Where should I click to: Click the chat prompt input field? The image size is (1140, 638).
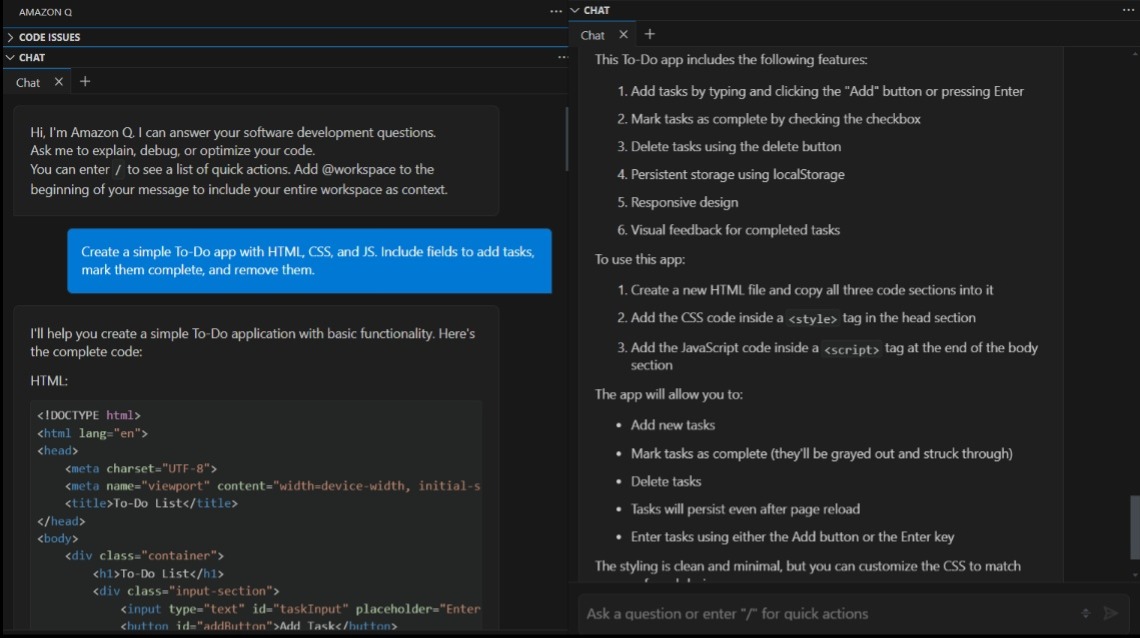coord(829,614)
